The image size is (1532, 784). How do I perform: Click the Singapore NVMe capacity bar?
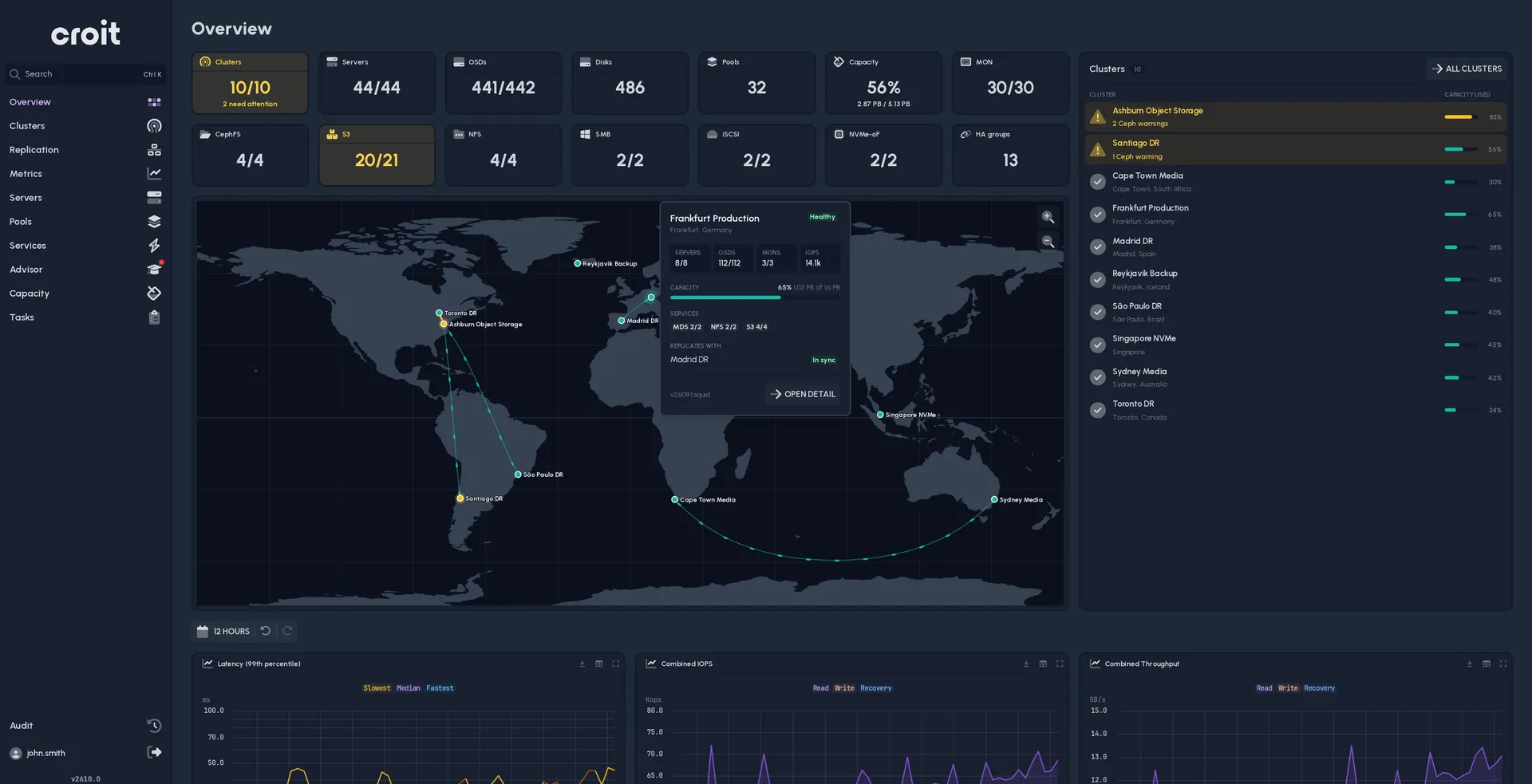(x=1461, y=345)
